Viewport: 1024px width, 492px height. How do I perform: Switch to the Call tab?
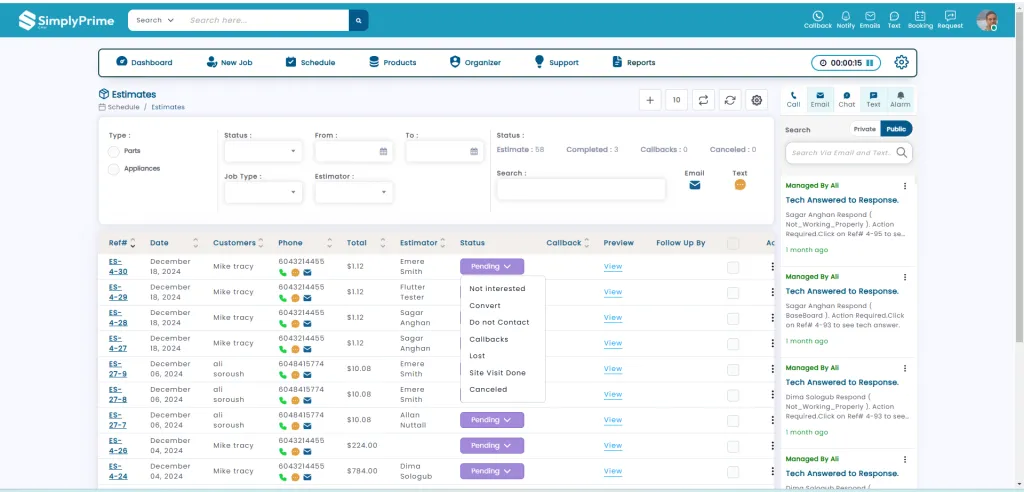793,99
